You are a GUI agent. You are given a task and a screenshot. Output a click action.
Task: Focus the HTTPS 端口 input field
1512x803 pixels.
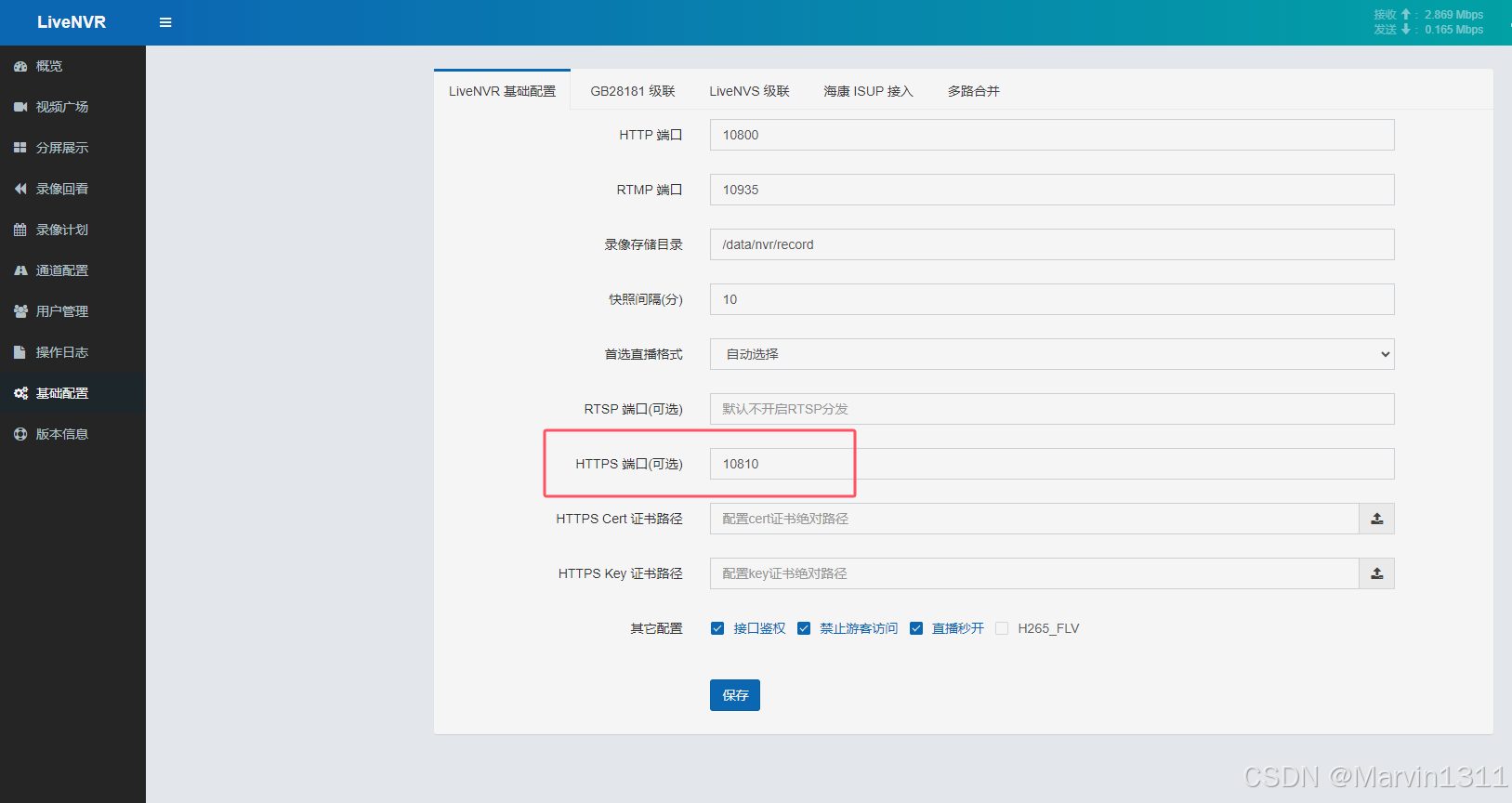pyautogui.click(x=1052, y=464)
